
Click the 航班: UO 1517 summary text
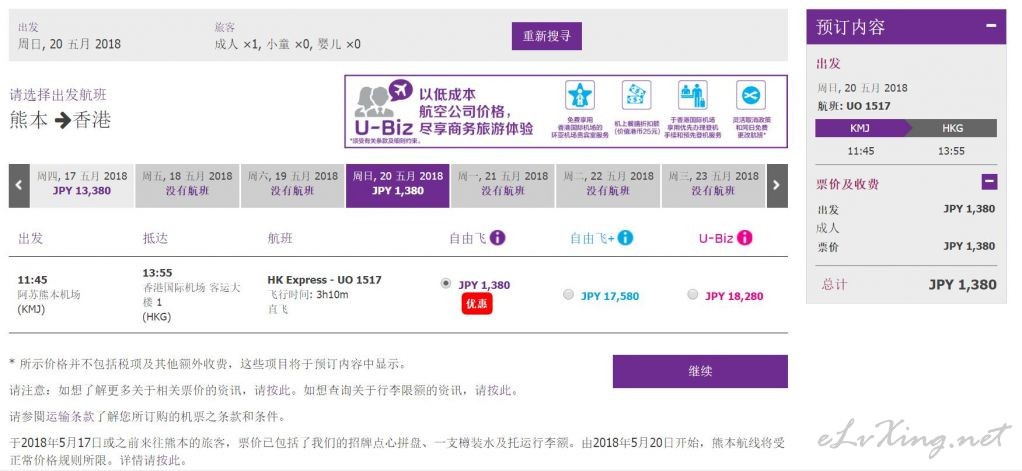click(853, 106)
